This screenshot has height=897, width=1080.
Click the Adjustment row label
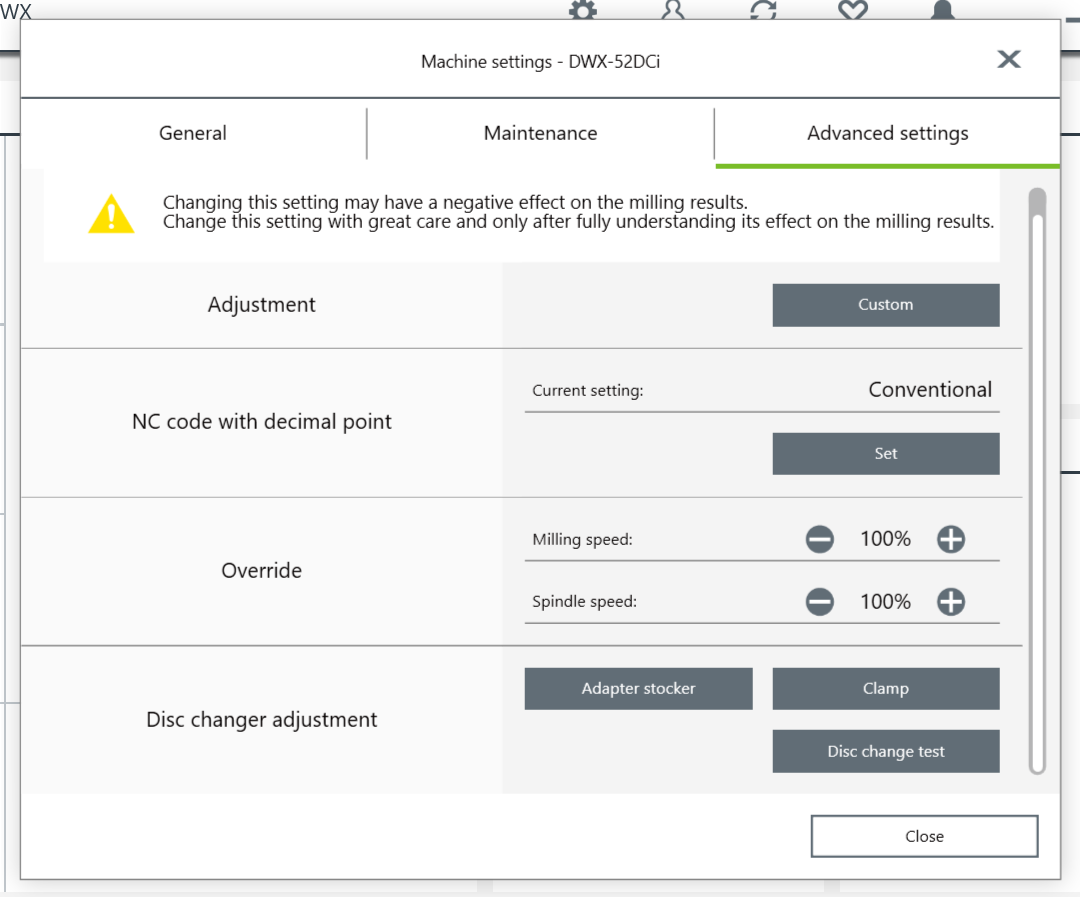(262, 305)
